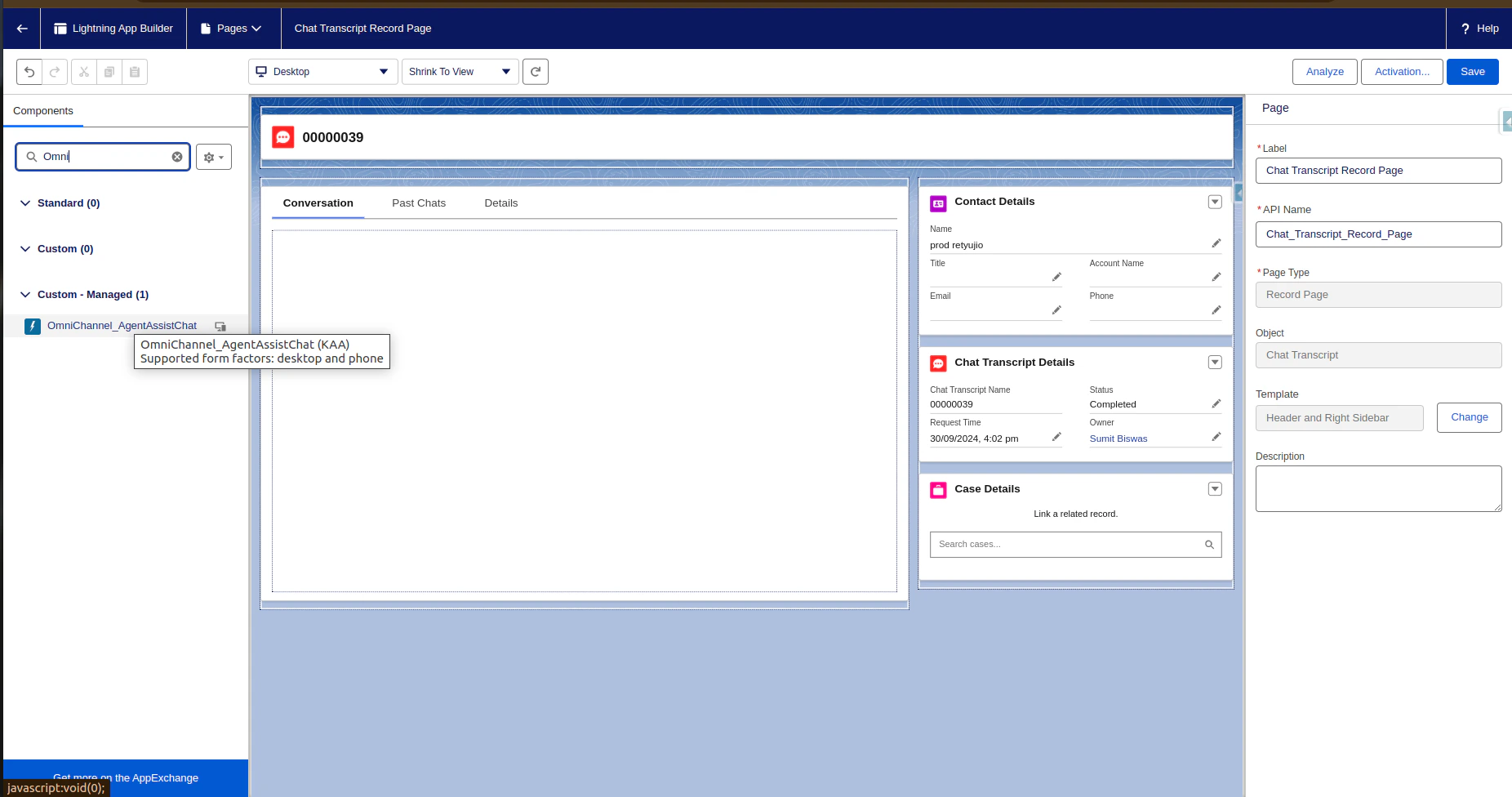Screen dimensions: 1512x797
Task: Click the pencil icon next to Status Completed
Action: point(1216,403)
